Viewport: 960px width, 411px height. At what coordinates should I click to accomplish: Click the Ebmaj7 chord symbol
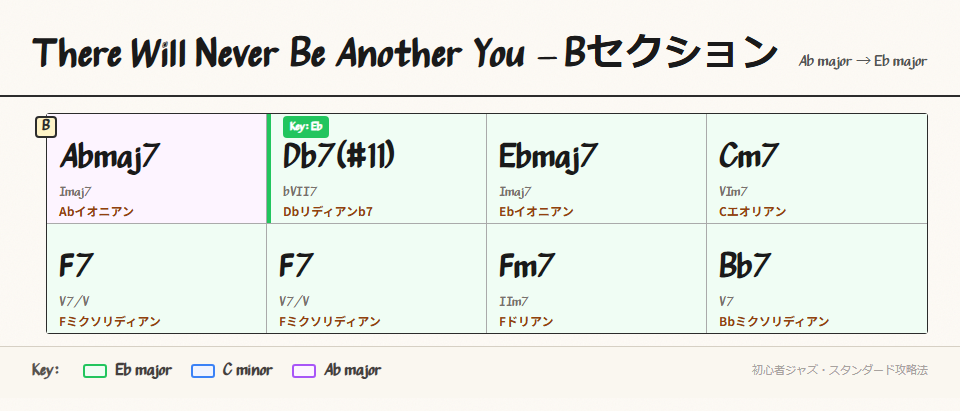(x=548, y=157)
